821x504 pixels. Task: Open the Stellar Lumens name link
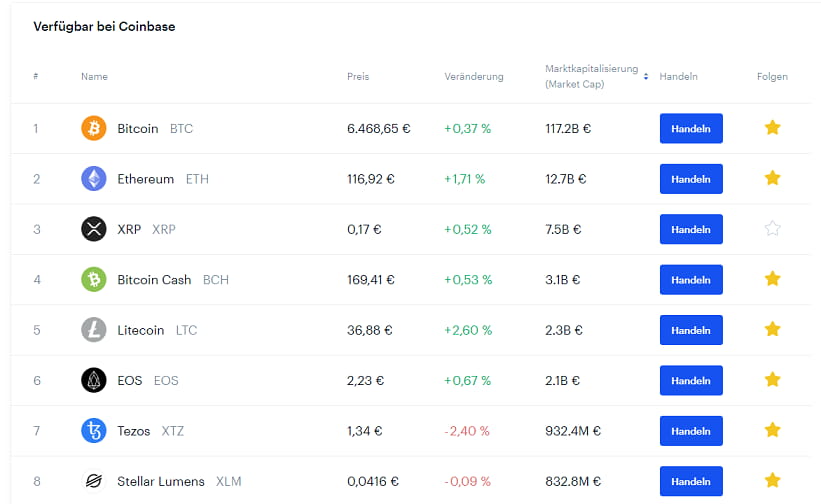(161, 481)
